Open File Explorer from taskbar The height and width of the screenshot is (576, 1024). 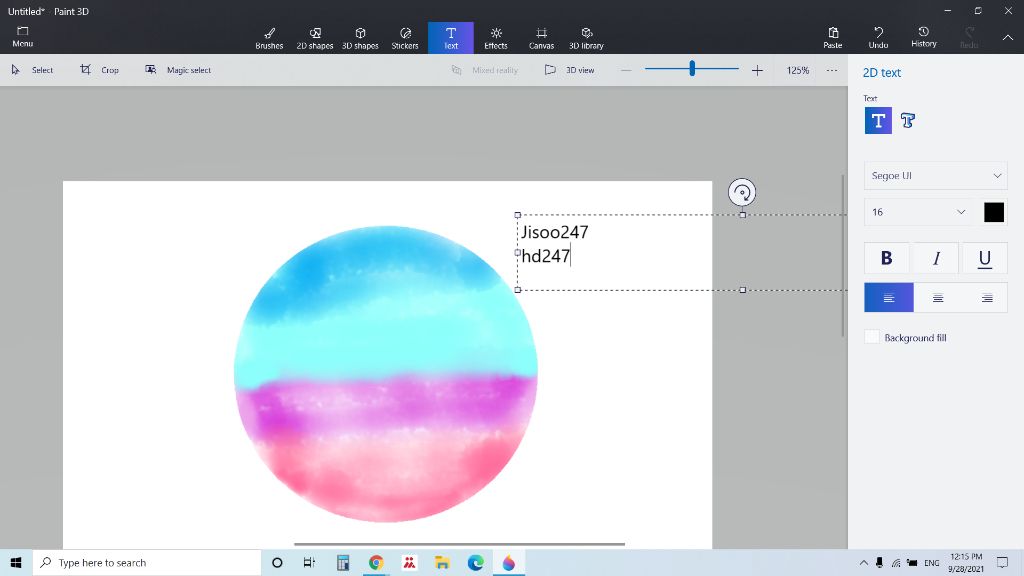[442, 562]
